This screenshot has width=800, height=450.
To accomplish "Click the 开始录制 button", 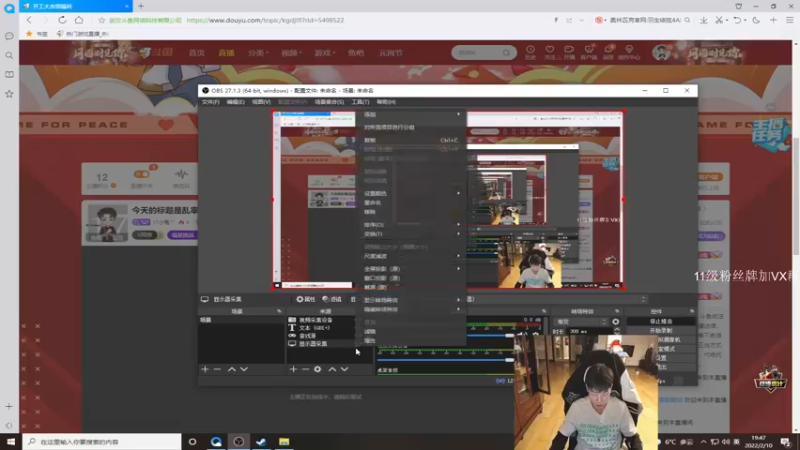I will click(661, 330).
